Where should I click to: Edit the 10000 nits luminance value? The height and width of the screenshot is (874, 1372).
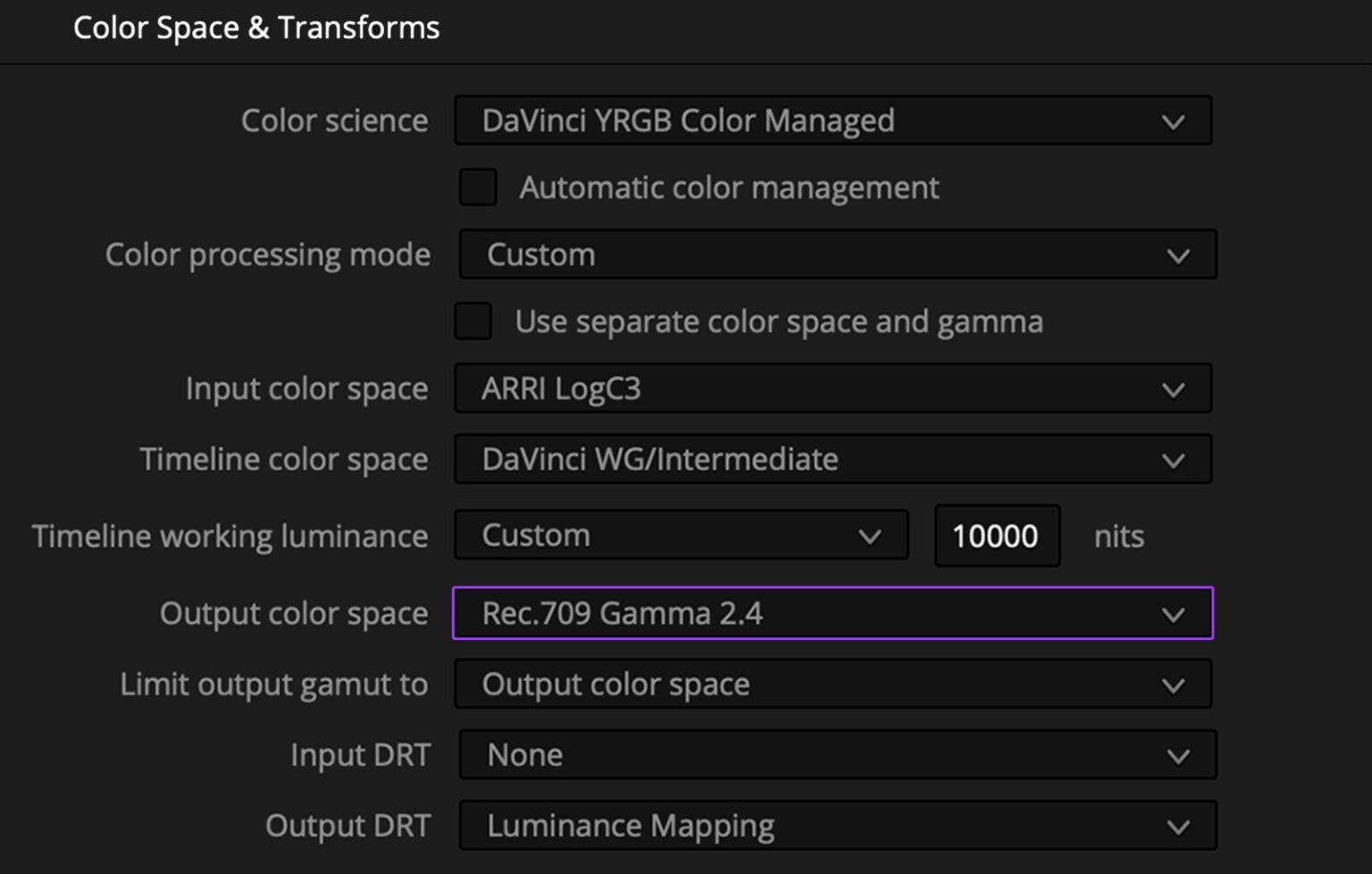point(996,536)
